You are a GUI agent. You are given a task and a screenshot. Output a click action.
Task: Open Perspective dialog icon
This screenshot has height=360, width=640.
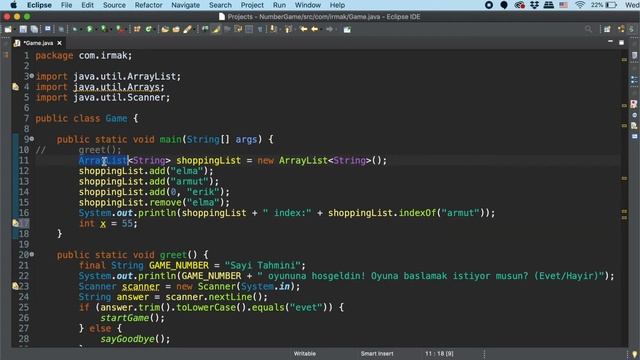(607, 29)
